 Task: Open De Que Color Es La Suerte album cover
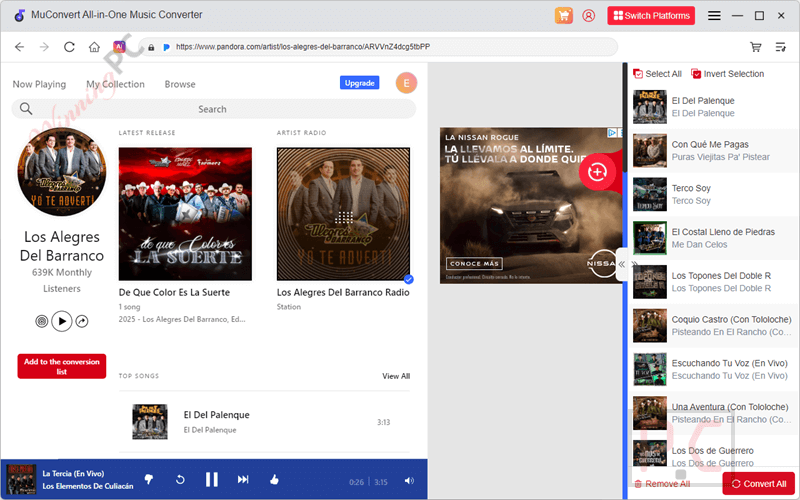click(x=185, y=214)
